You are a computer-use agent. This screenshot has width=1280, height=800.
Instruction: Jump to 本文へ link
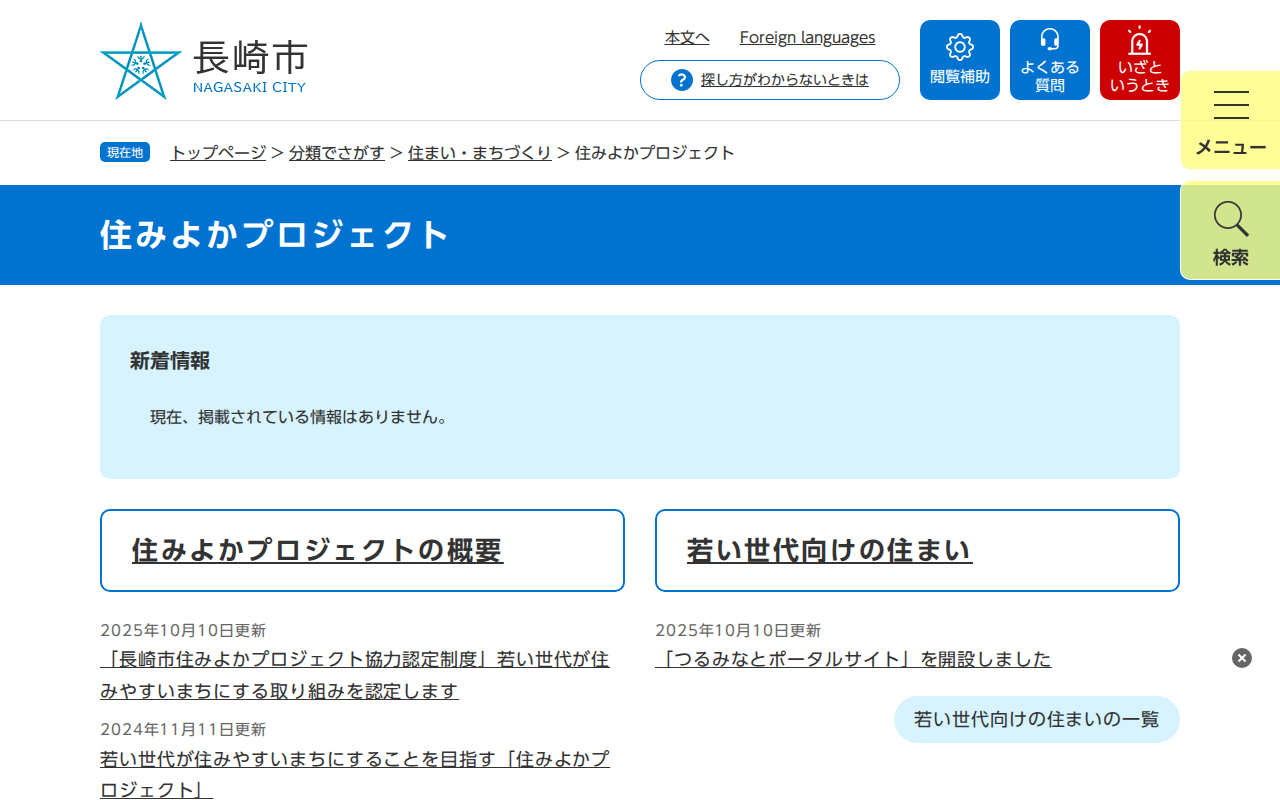(x=687, y=37)
